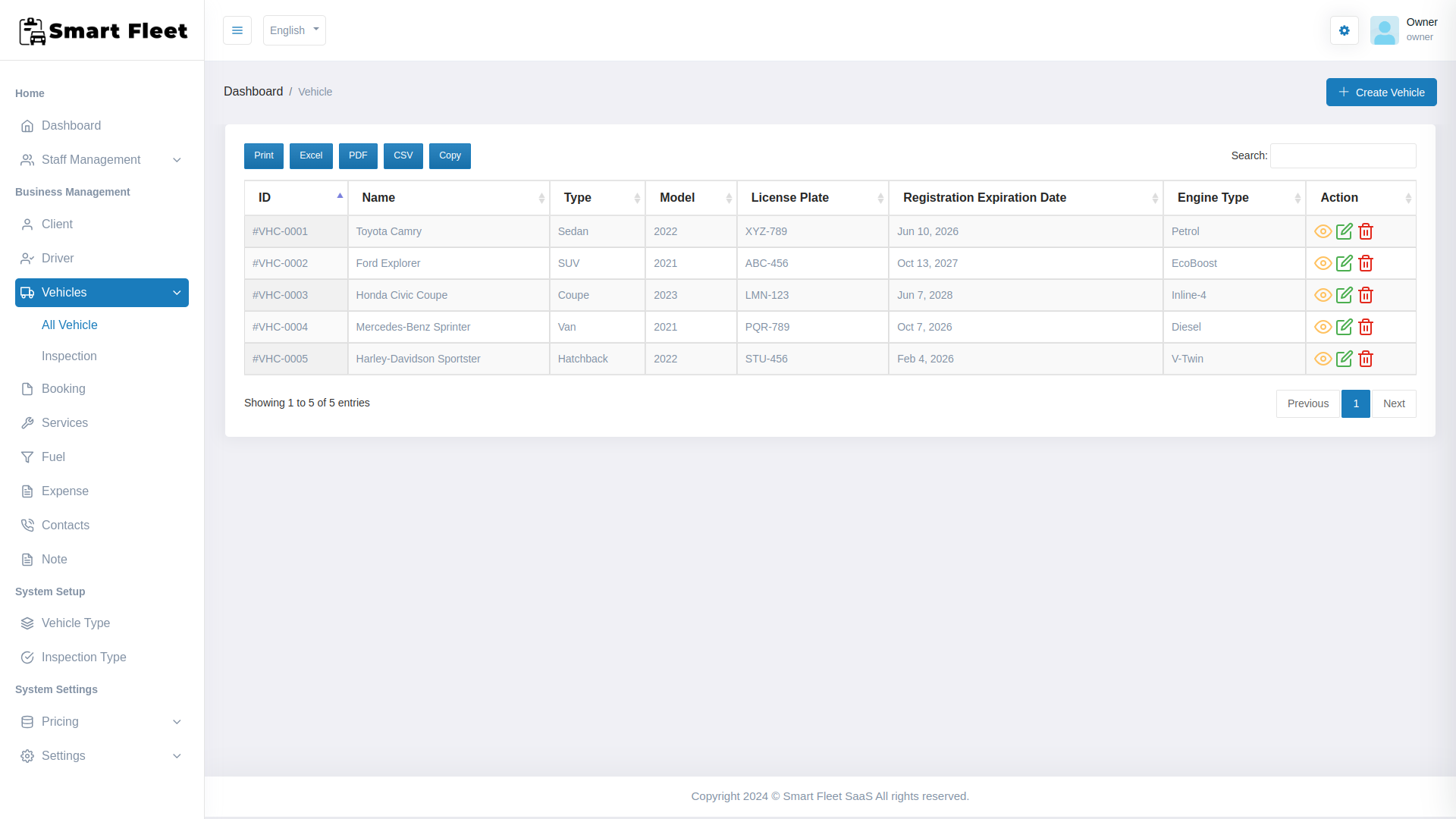This screenshot has height=819, width=1456.
Task: Edit the Ford Explorer vehicle entry
Action: (1344, 263)
